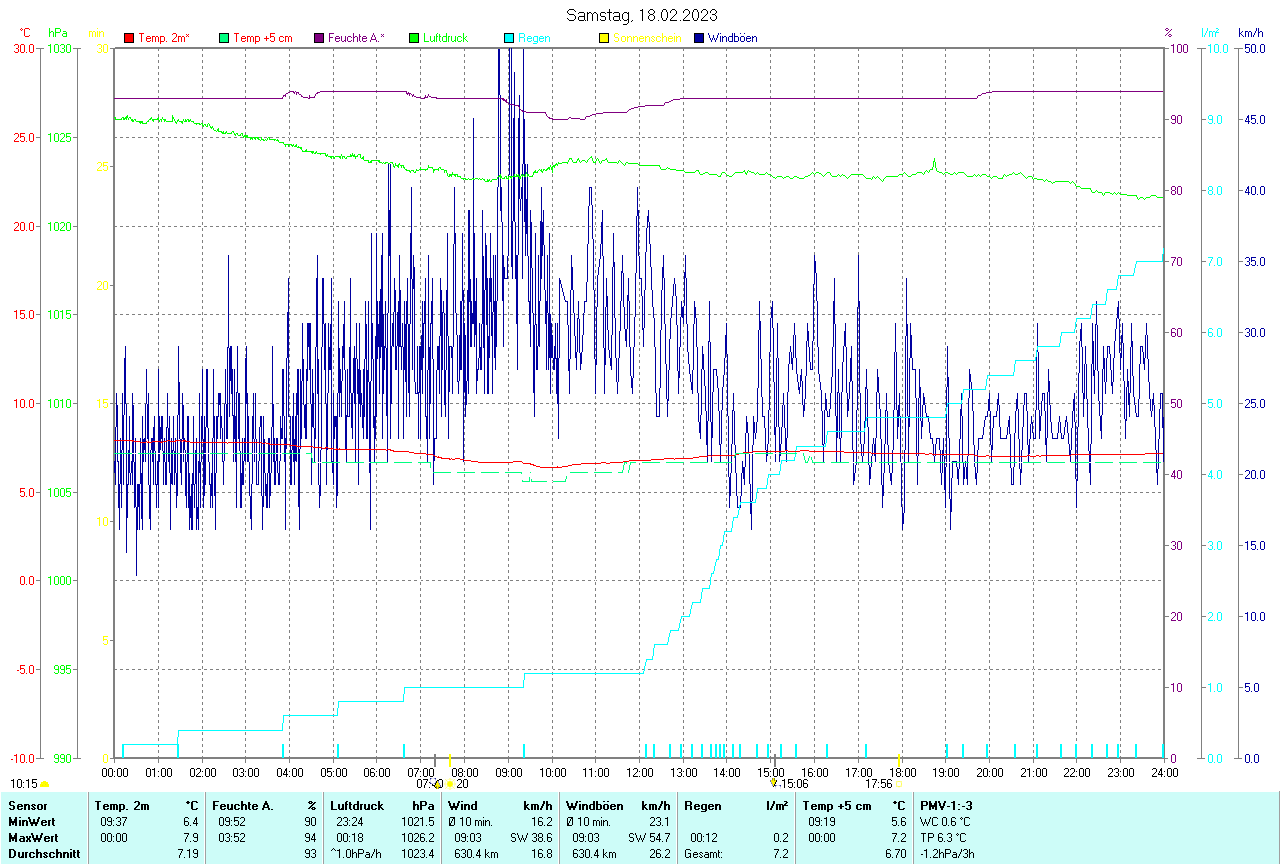Click the '-10.0' temperature axis value
Image resolution: width=1280 pixels, height=864 pixels.
(20, 758)
